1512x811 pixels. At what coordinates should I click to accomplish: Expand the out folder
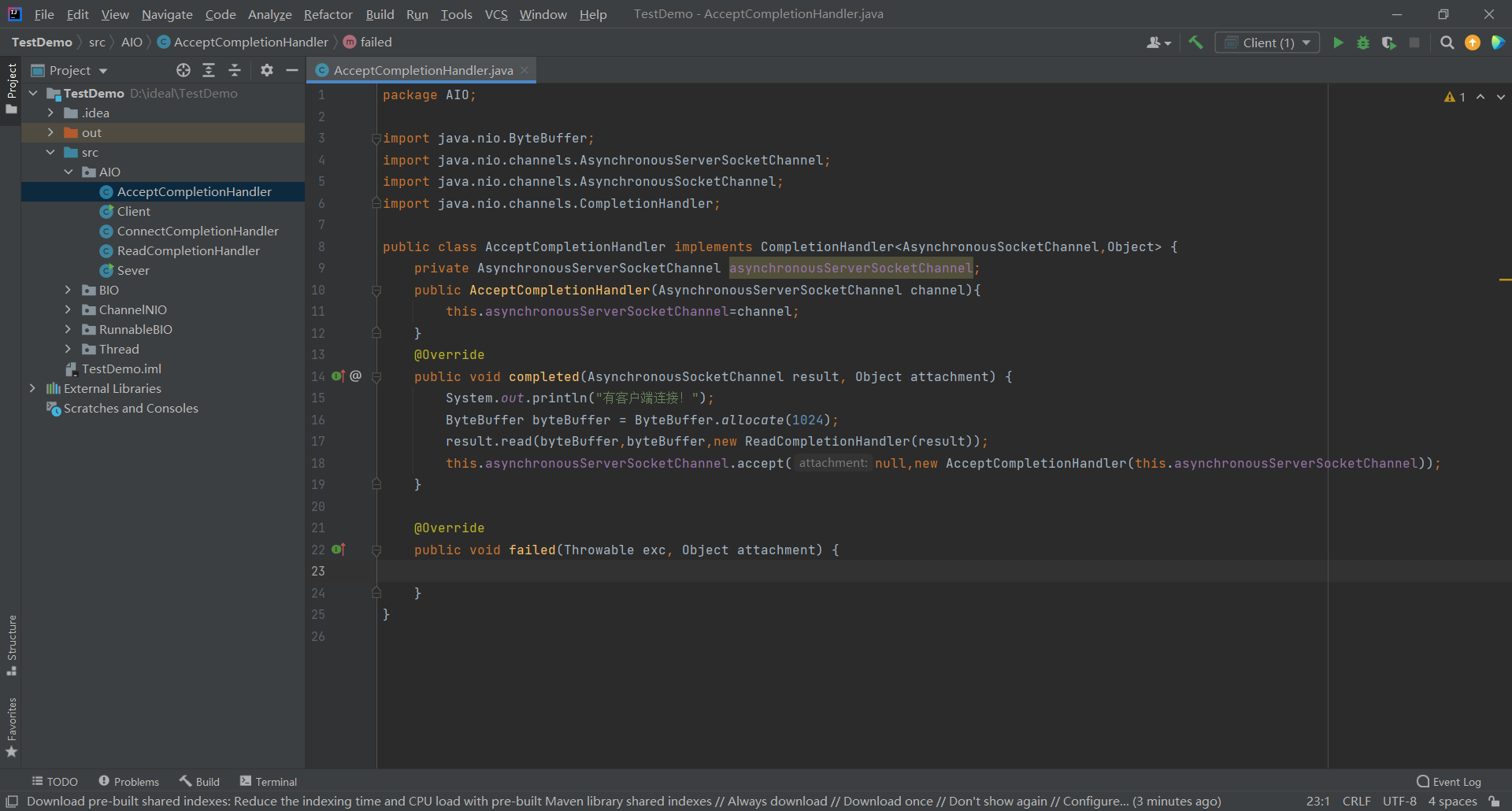pyautogui.click(x=50, y=132)
